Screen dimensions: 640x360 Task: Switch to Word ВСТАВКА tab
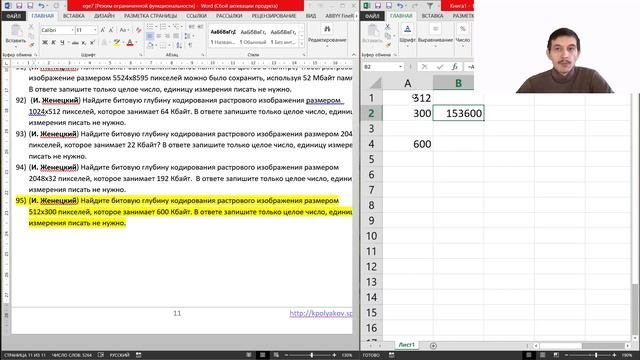[x=74, y=16]
